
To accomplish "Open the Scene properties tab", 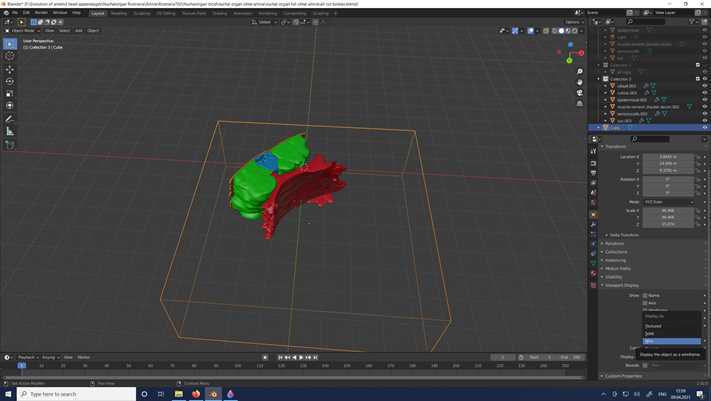I will [x=594, y=193].
